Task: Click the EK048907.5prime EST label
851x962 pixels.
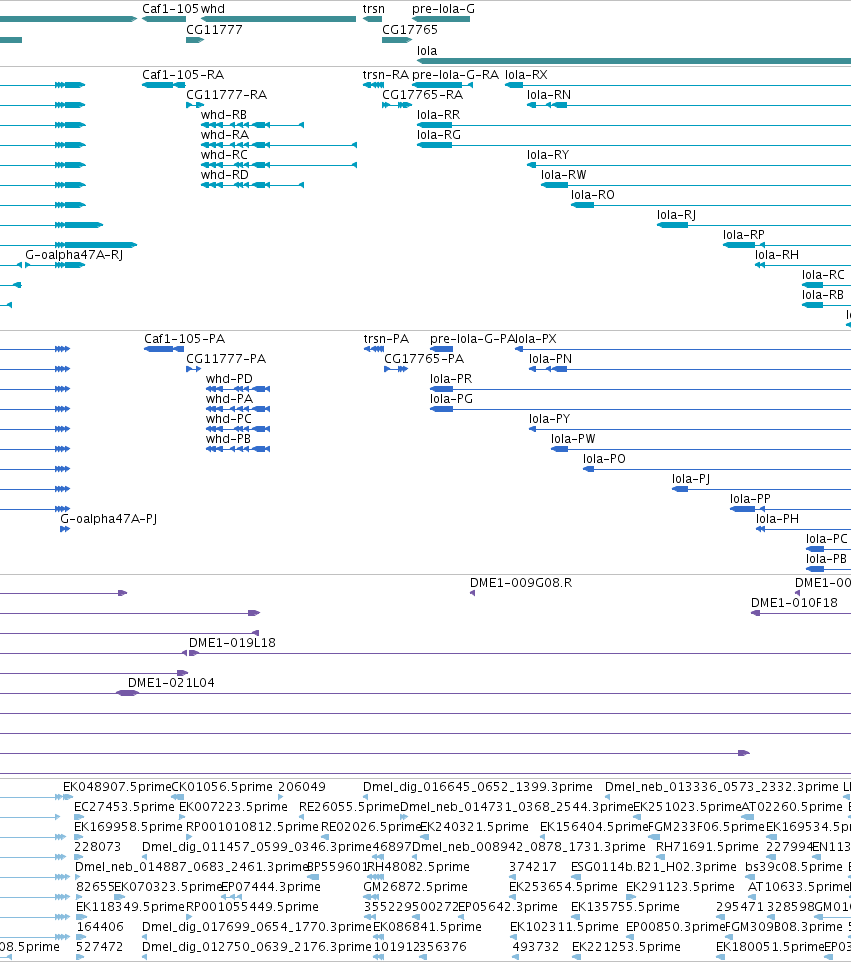Action: (117, 787)
